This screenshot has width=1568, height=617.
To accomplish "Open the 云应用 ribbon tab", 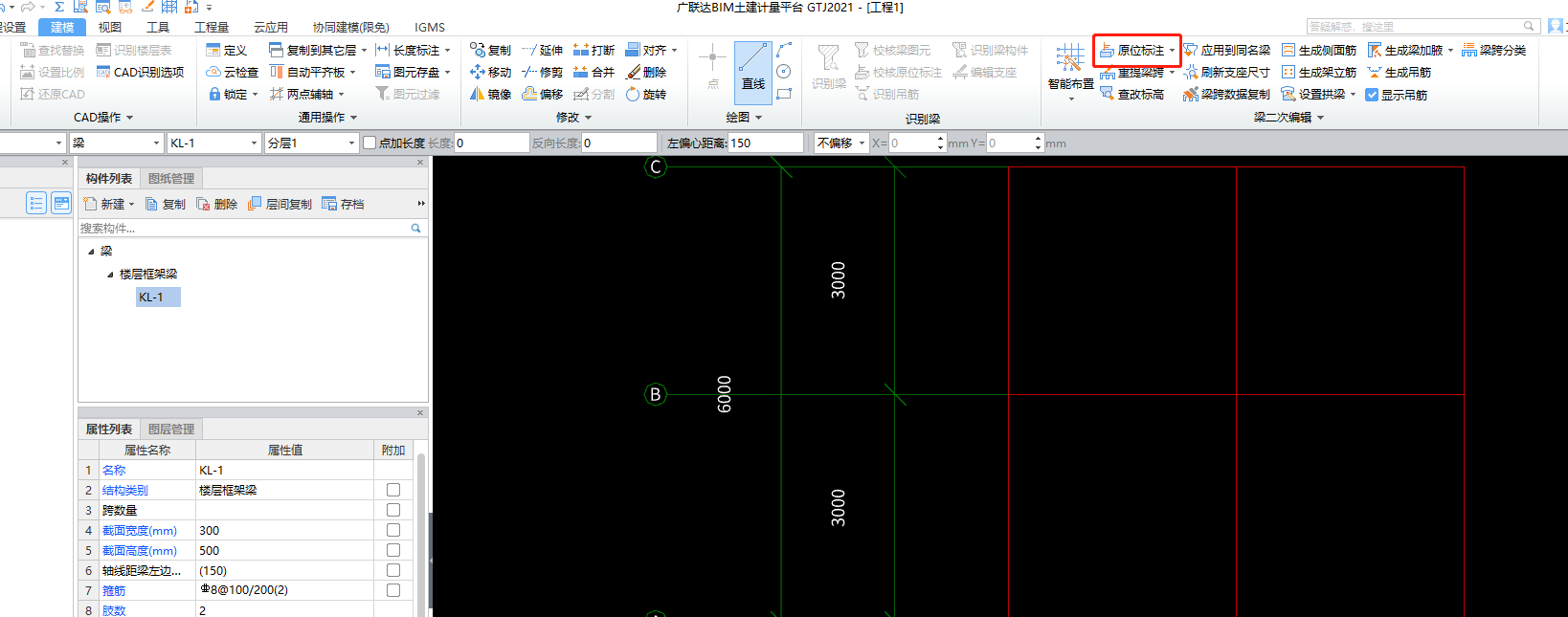I will tap(271, 27).
